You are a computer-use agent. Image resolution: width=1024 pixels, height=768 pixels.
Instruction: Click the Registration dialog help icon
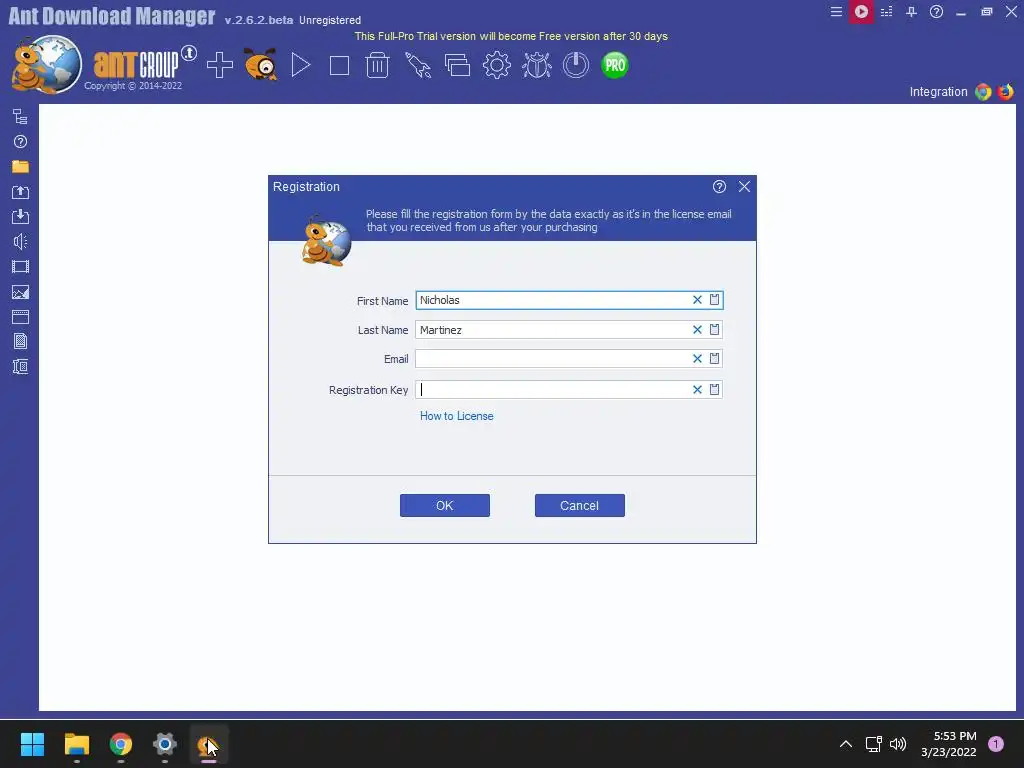pos(719,187)
